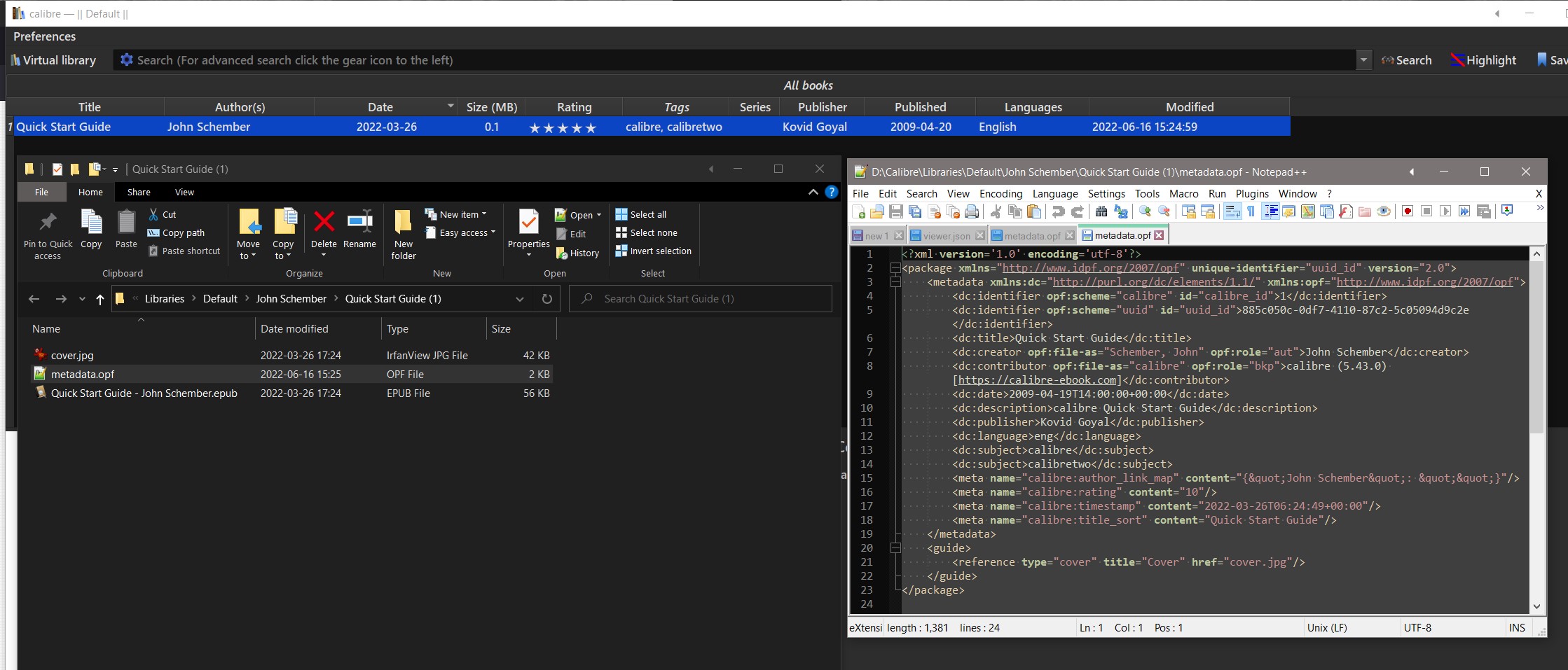
Task: Toggle Word wrap in Notepad++ toolbar
Action: tap(1232, 211)
